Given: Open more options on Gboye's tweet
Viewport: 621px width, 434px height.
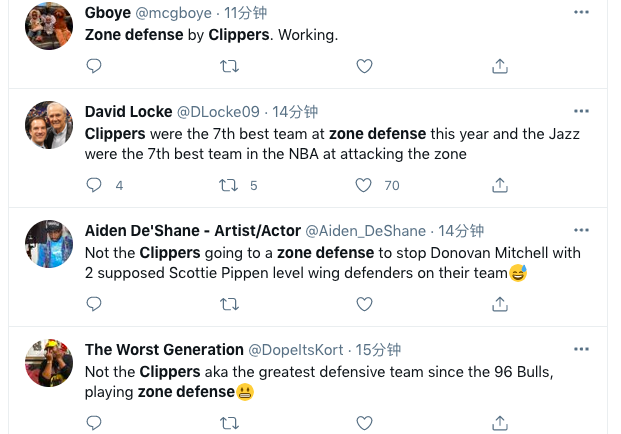Looking at the screenshot, I should click(581, 12).
